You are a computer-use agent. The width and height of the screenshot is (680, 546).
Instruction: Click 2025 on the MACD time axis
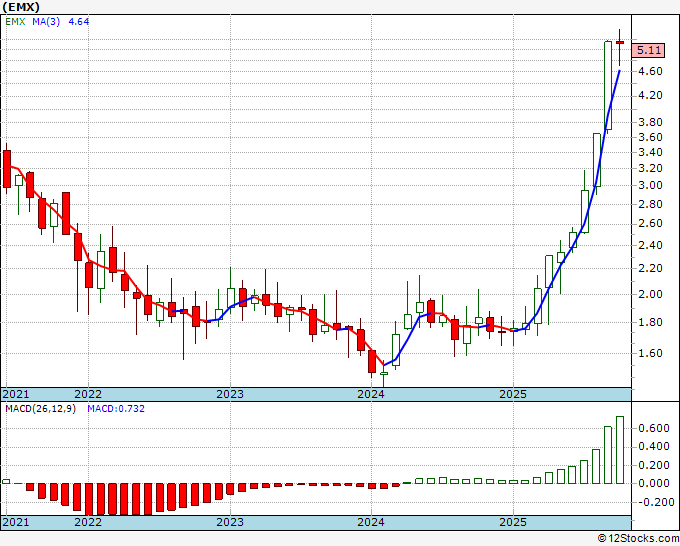tap(513, 522)
